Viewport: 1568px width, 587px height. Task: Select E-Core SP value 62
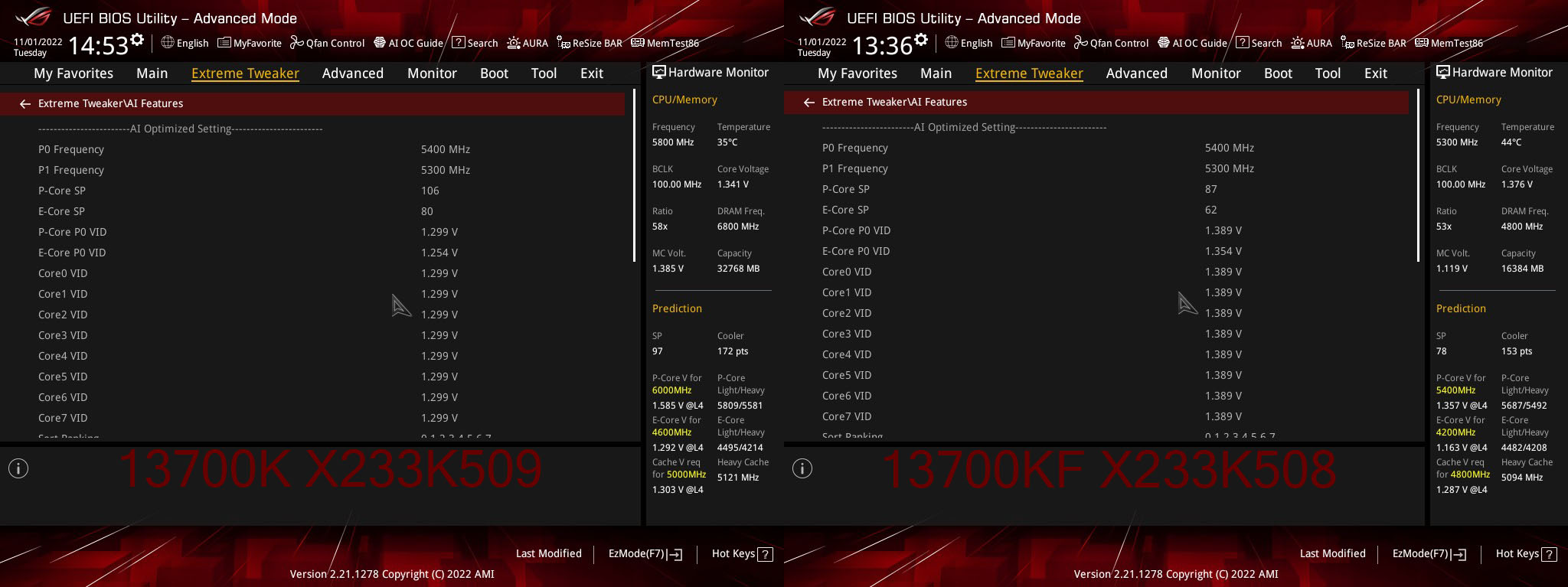1211,210
